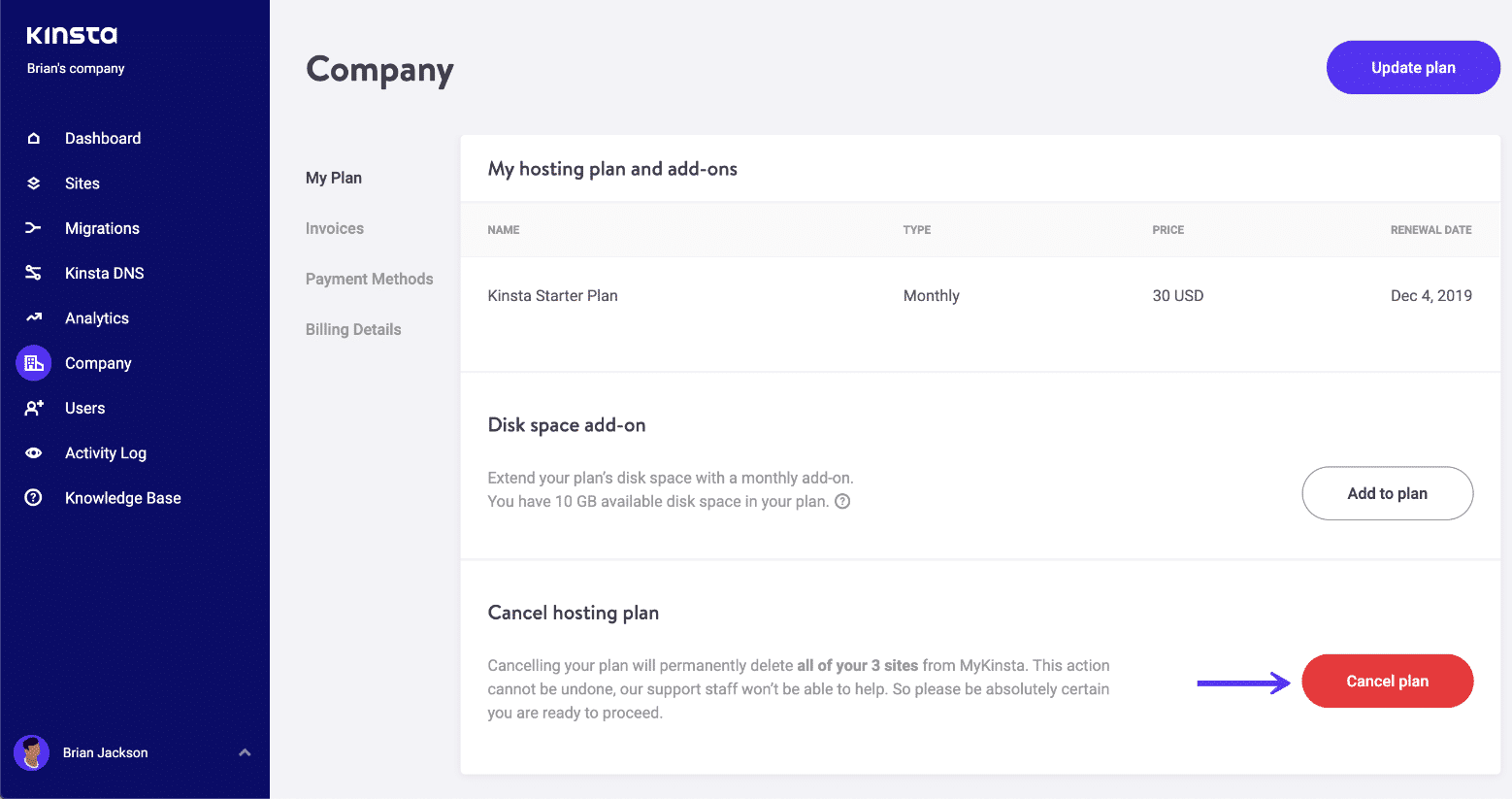Open Billing Details section
The width and height of the screenshot is (1512, 799).
(x=352, y=329)
